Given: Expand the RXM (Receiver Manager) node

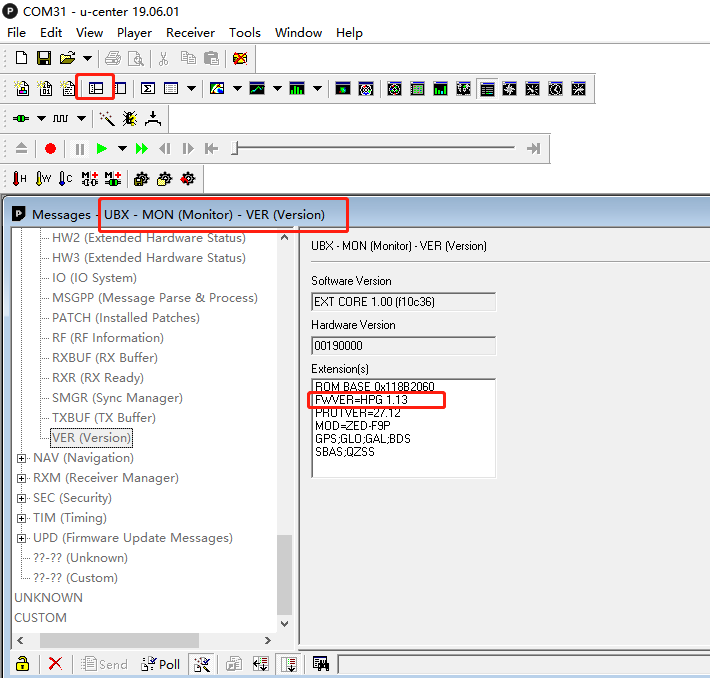Looking at the screenshot, I should (21, 478).
